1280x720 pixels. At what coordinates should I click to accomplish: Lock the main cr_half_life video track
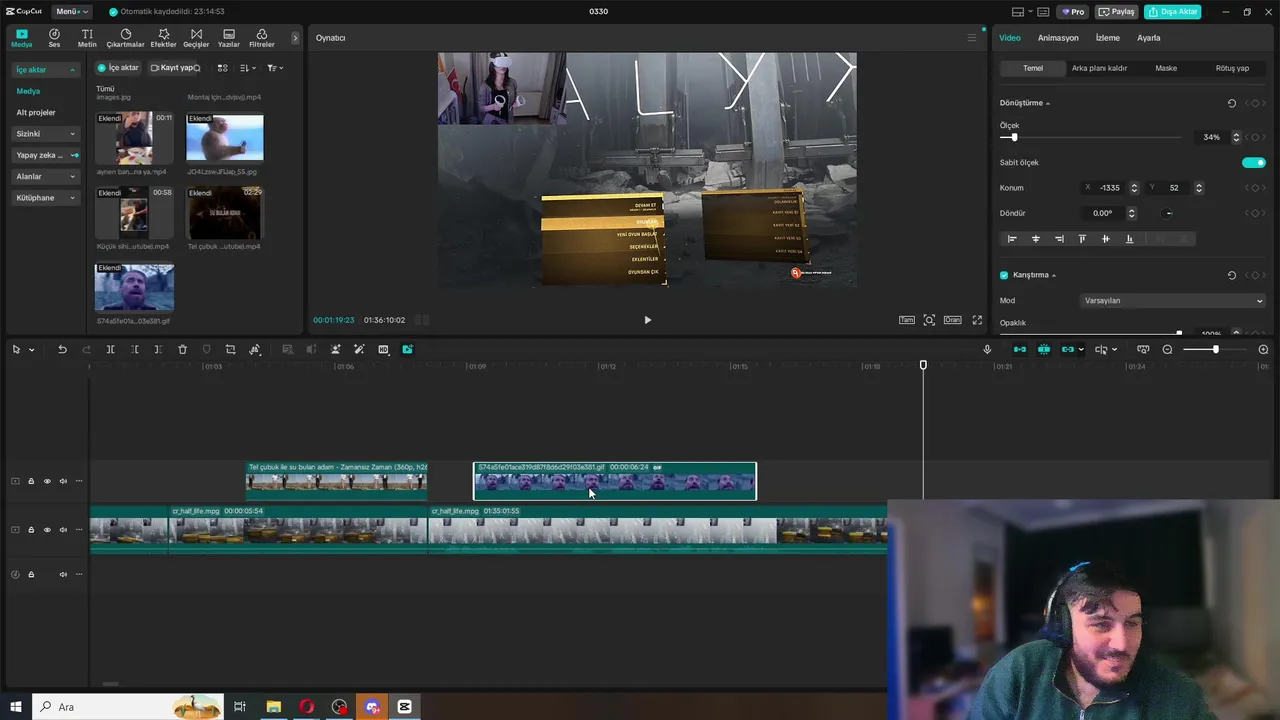coord(31,530)
